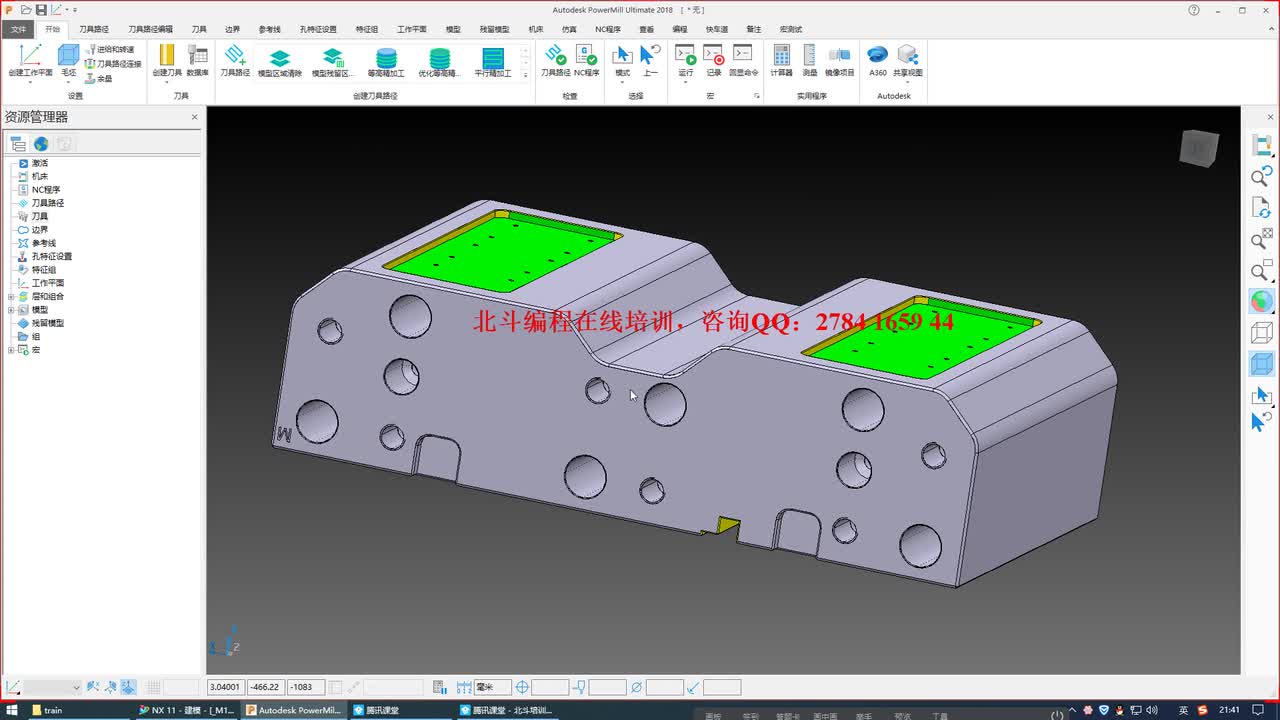Toggle shaded model view in right toolbar
Screen dimensions: 1280x720
coord(1262,301)
